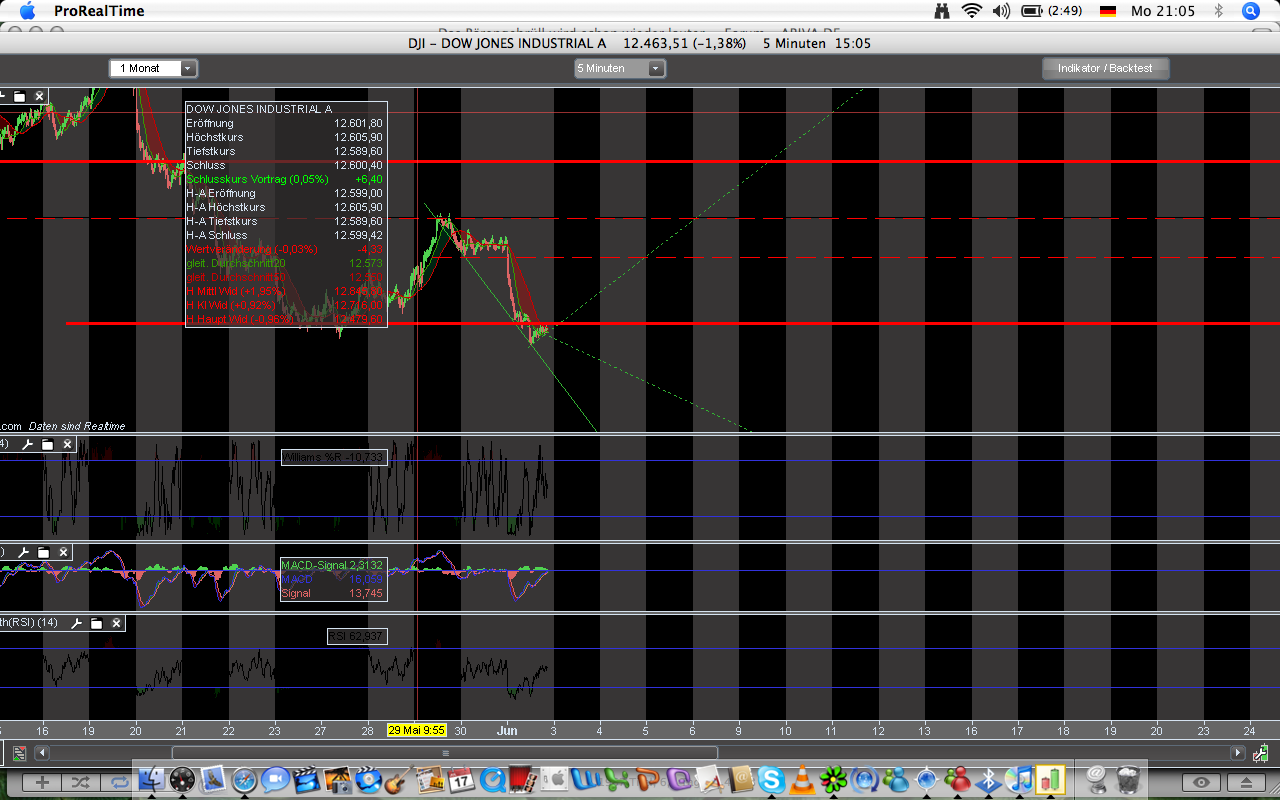Click the Tiefstkurs 12.589,60 row in info box
The width and height of the screenshot is (1280, 800).
tap(285, 151)
